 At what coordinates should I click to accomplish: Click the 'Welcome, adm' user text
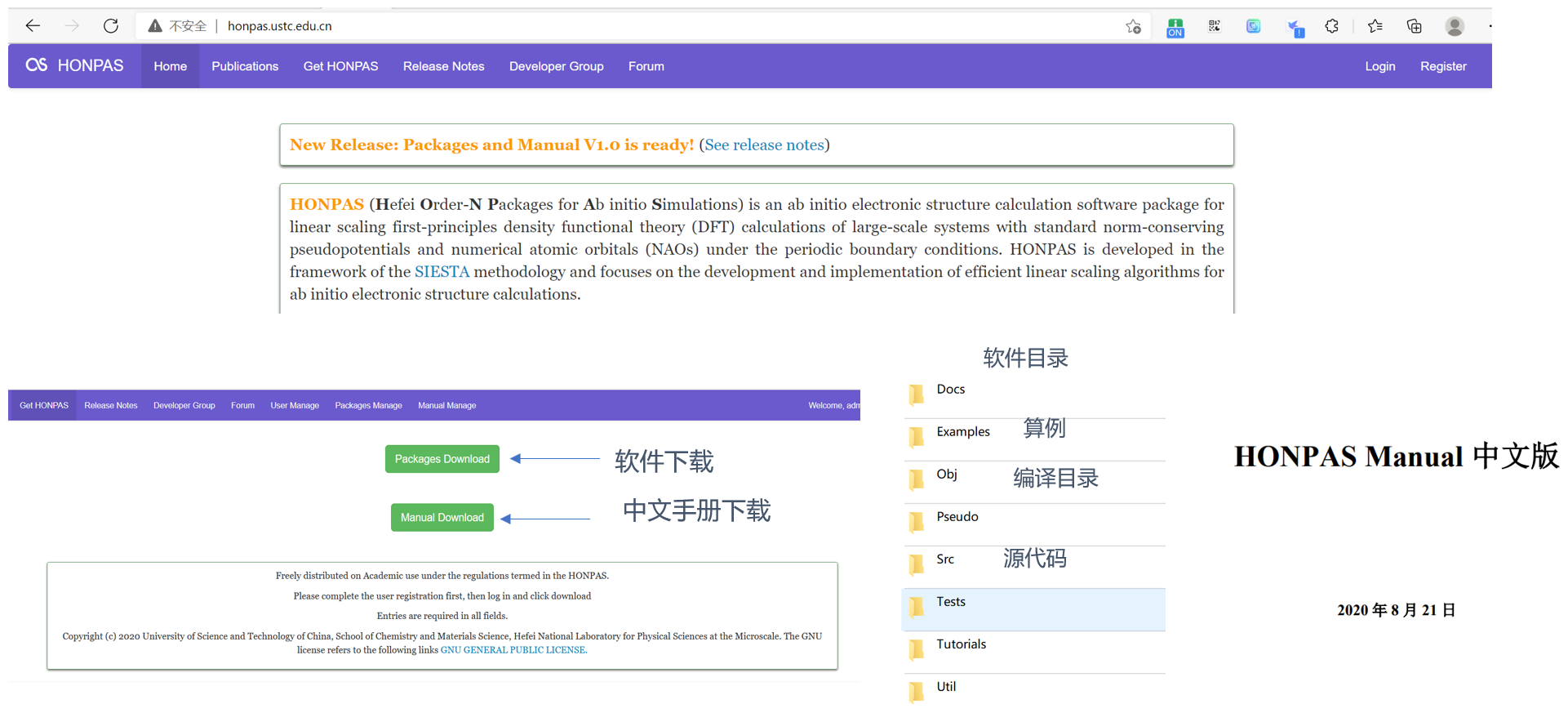833,405
